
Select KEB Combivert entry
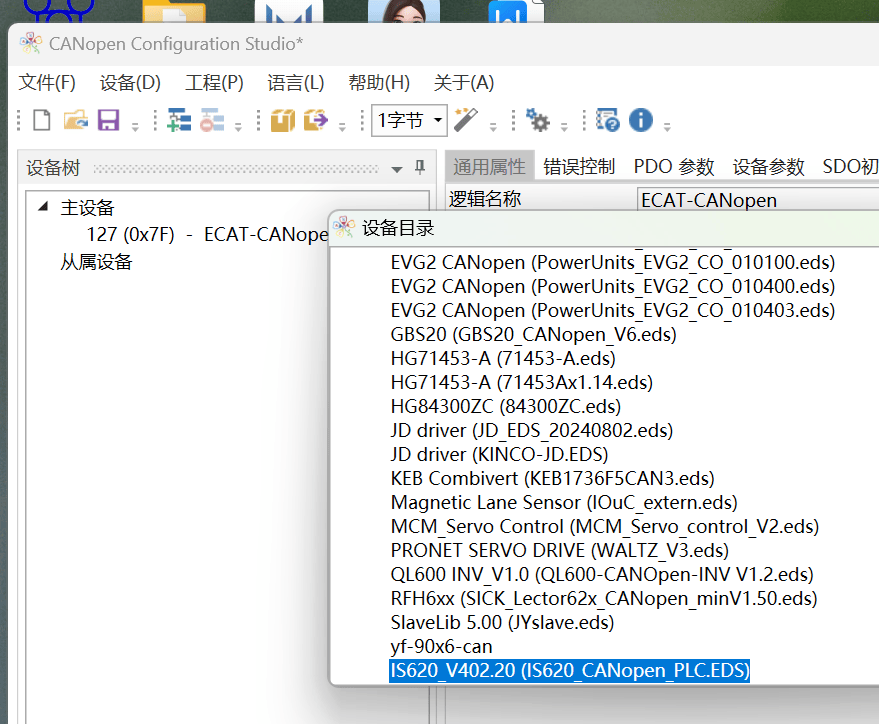(553, 479)
